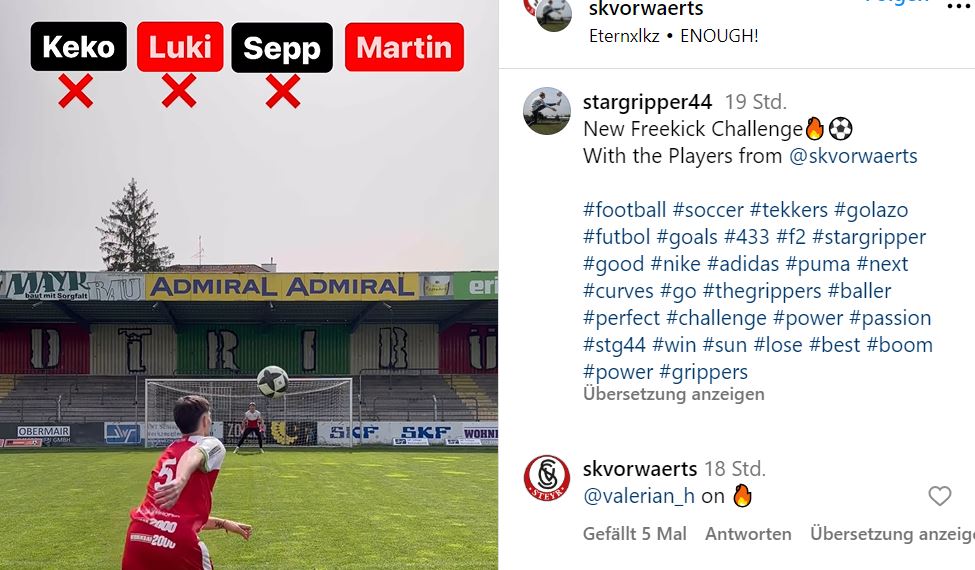The width and height of the screenshot is (975, 570).
Task: Open the #challenge hashtag
Action: (x=716, y=318)
